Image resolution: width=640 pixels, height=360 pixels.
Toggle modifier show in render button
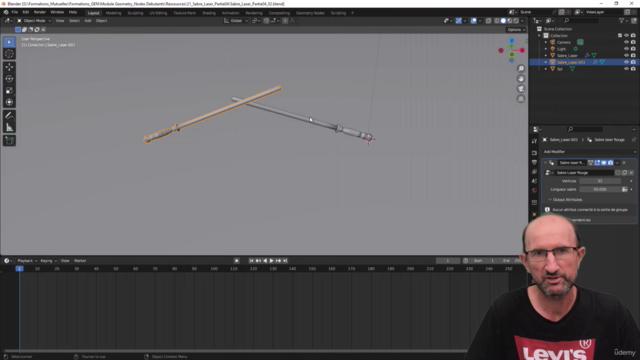(x=611, y=163)
